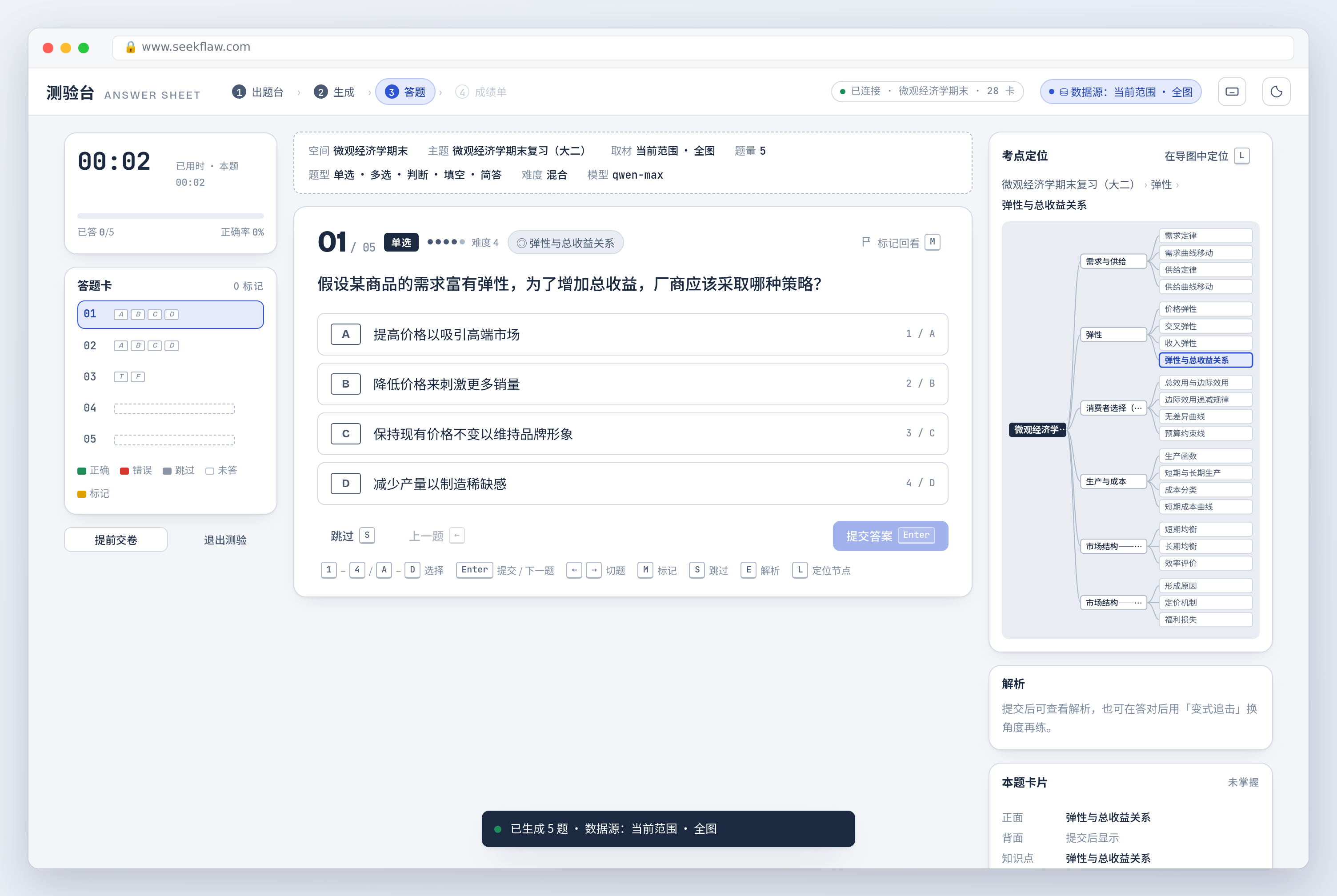Click the answered progress bar under timer
1337x896 pixels.
(x=170, y=216)
